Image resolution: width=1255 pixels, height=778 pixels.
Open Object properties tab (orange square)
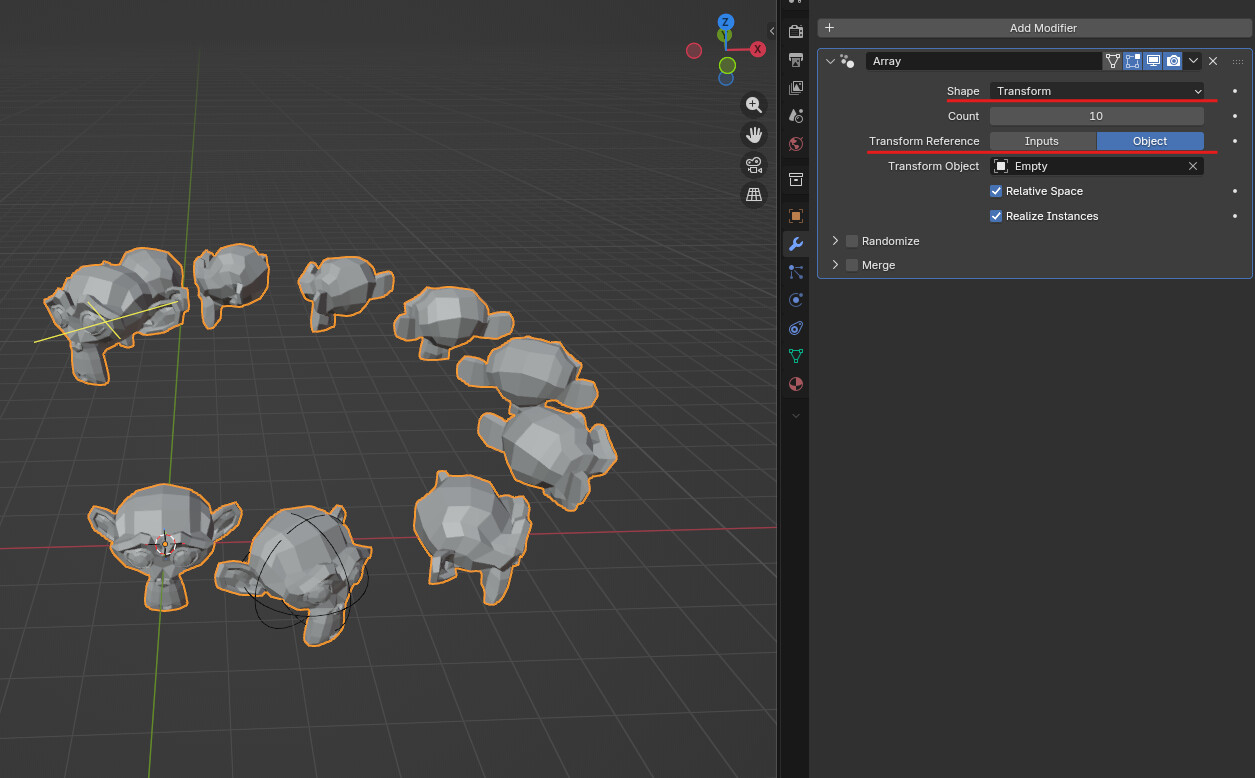pyautogui.click(x=796, y=216)
